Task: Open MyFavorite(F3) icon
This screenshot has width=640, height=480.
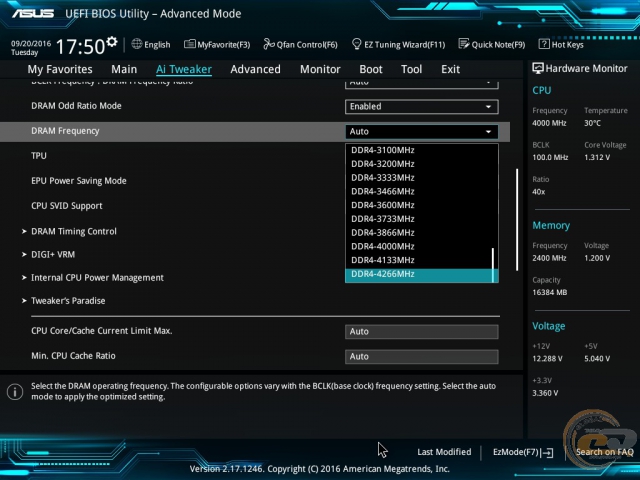Action: (x=189, y=44)
